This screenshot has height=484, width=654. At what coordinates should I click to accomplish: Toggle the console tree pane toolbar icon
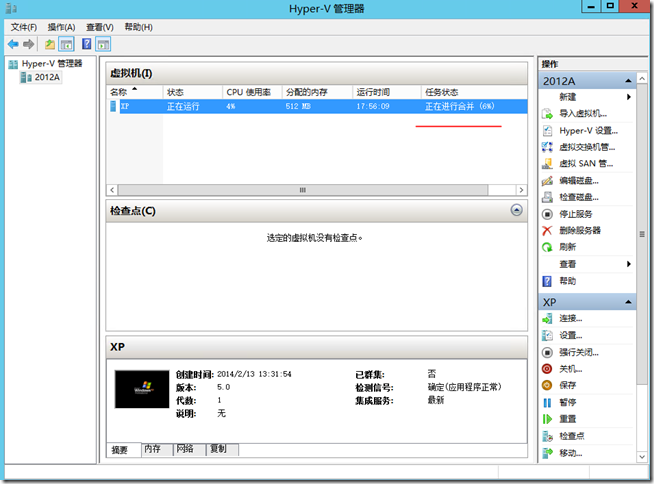coord(66,44)
